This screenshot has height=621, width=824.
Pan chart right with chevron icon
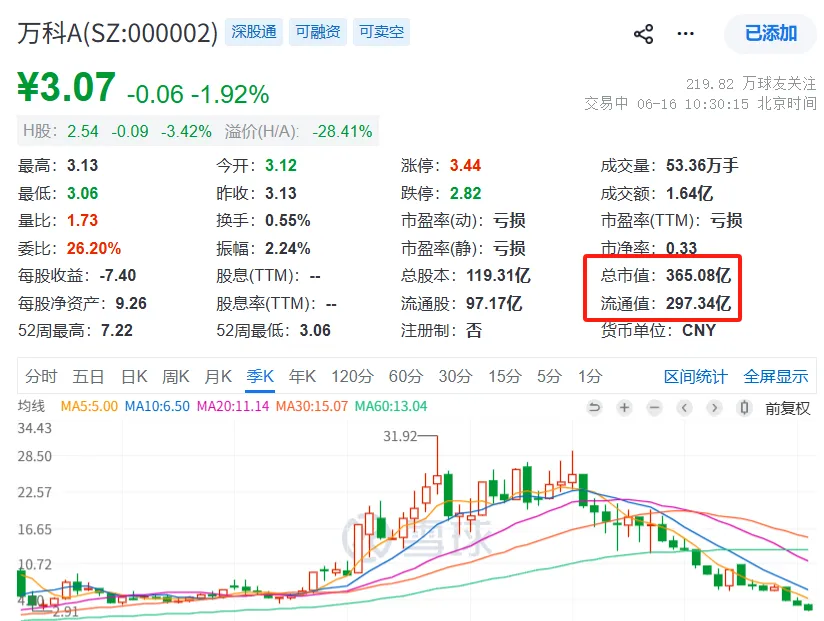(x=714, y=407)
